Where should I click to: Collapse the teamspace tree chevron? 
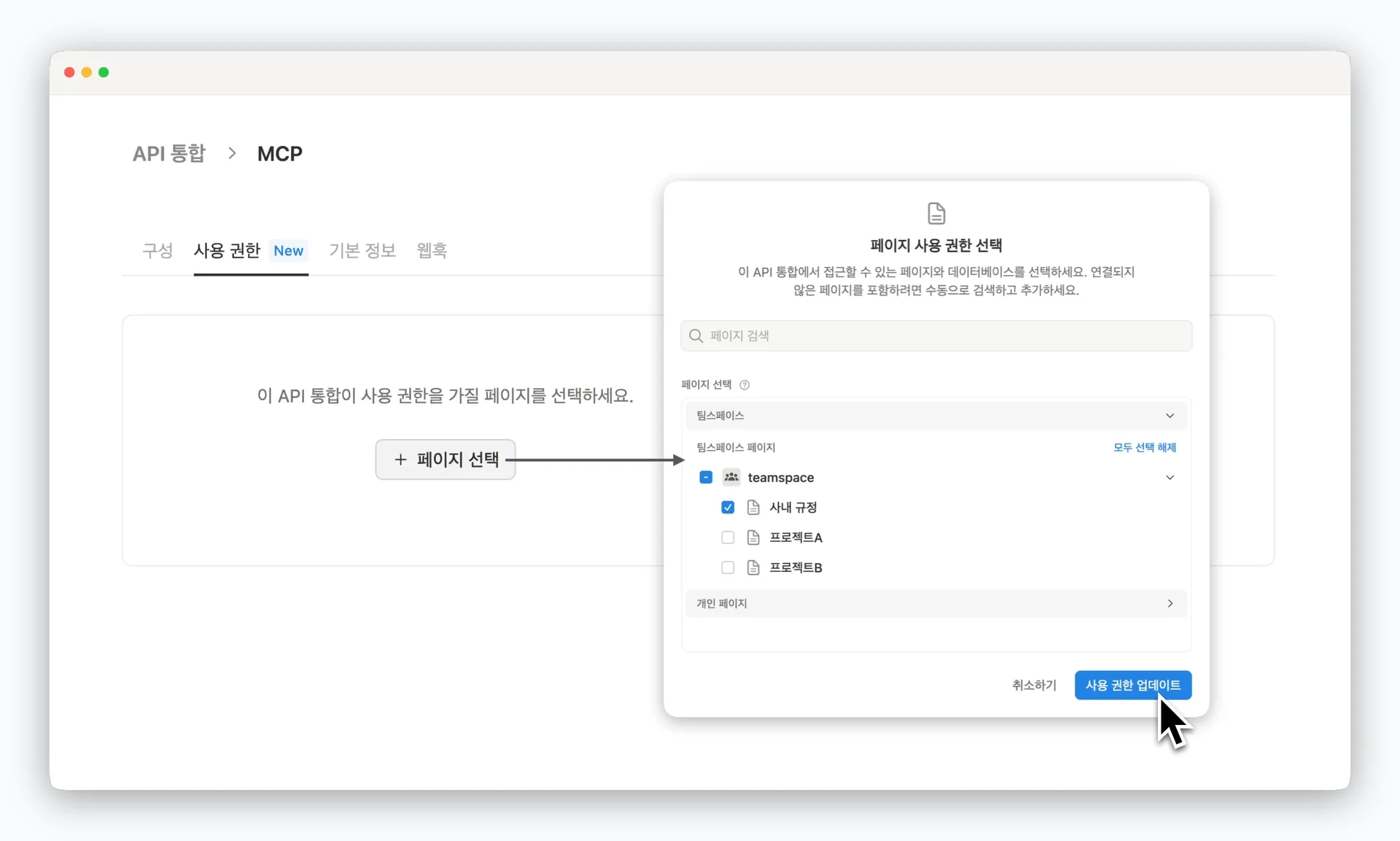pos(1170,477)
